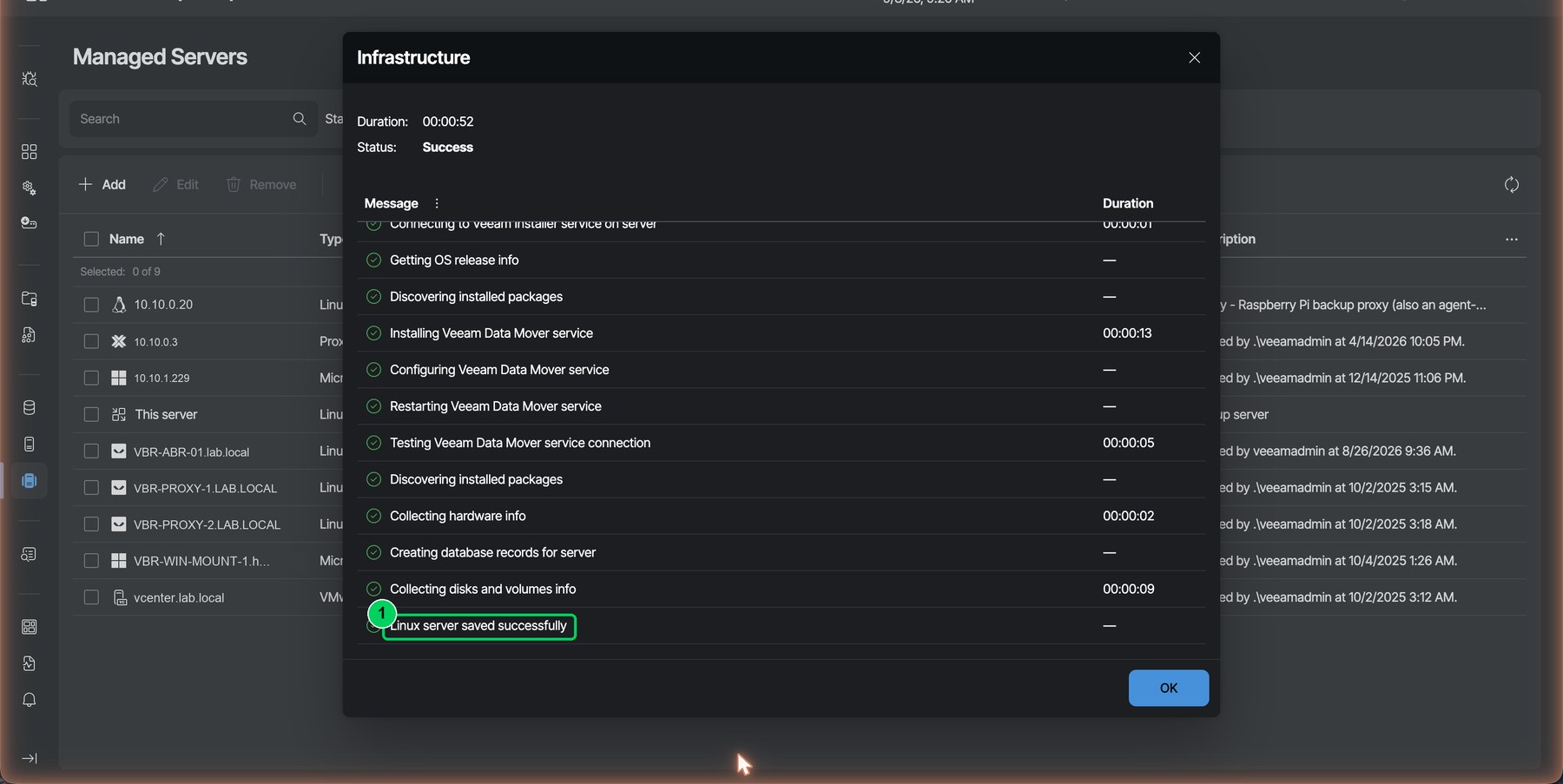Select the 'Restarting Veeam Data Mover service' row

pos(781,406)
